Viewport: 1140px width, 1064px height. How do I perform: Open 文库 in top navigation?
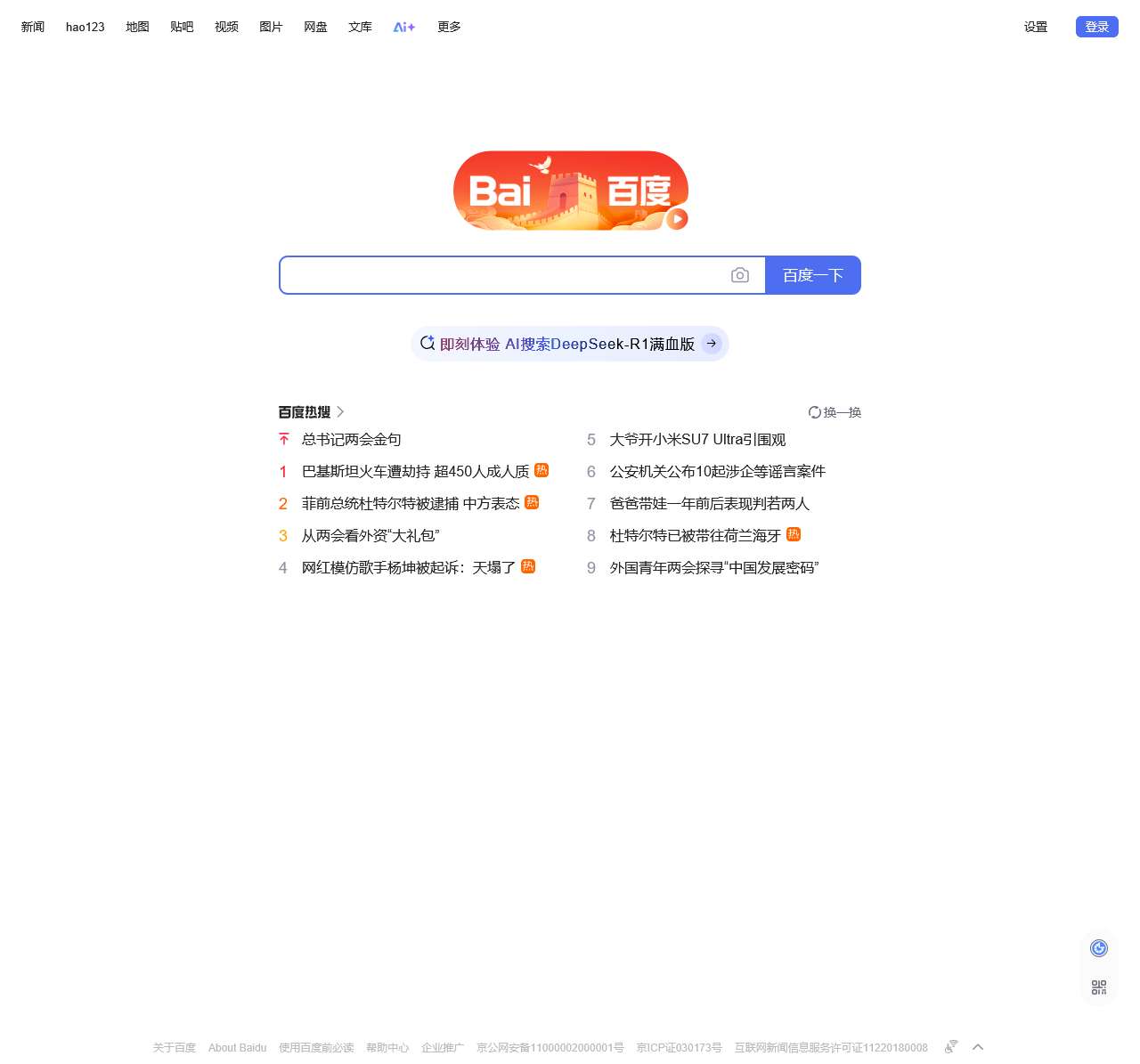point(360,27)
